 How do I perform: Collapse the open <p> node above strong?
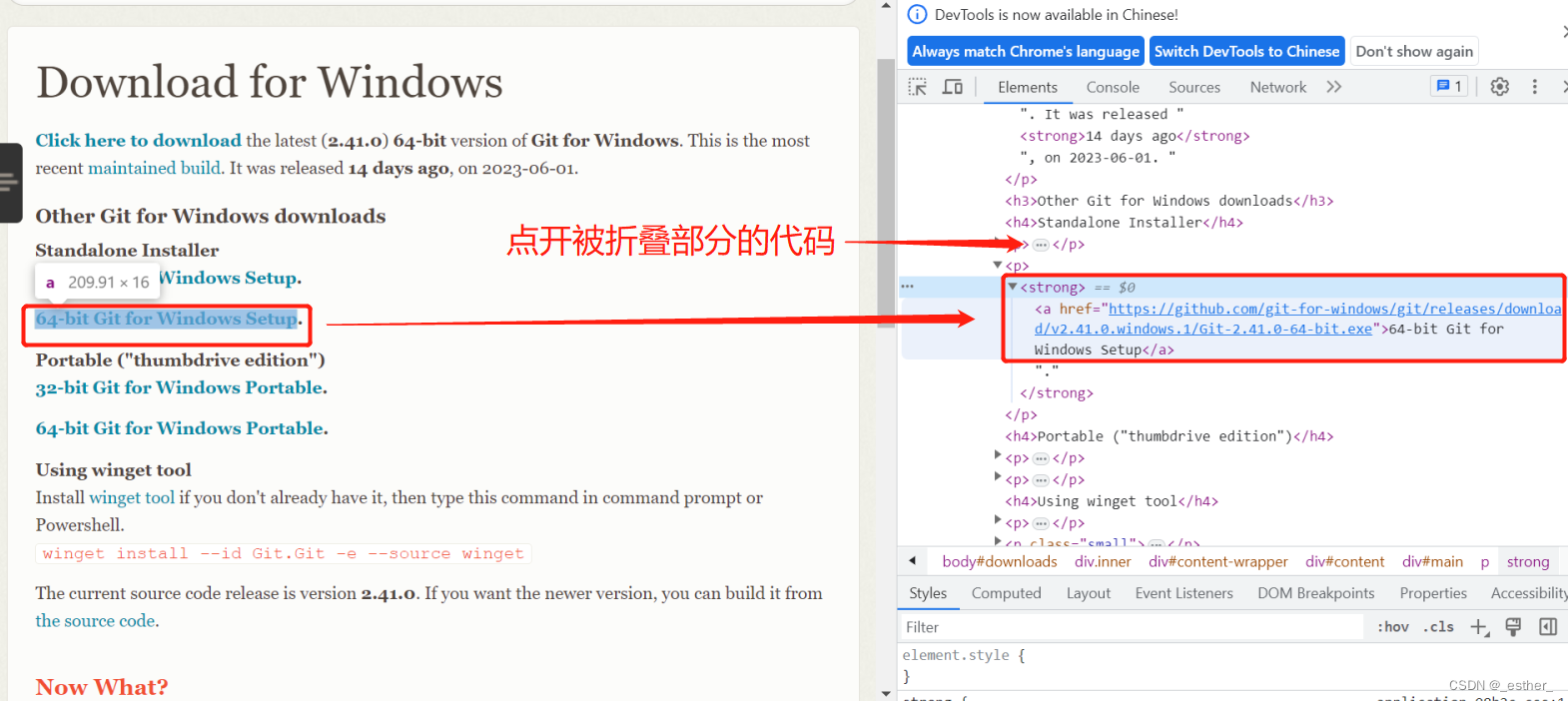tap(998, 266)
